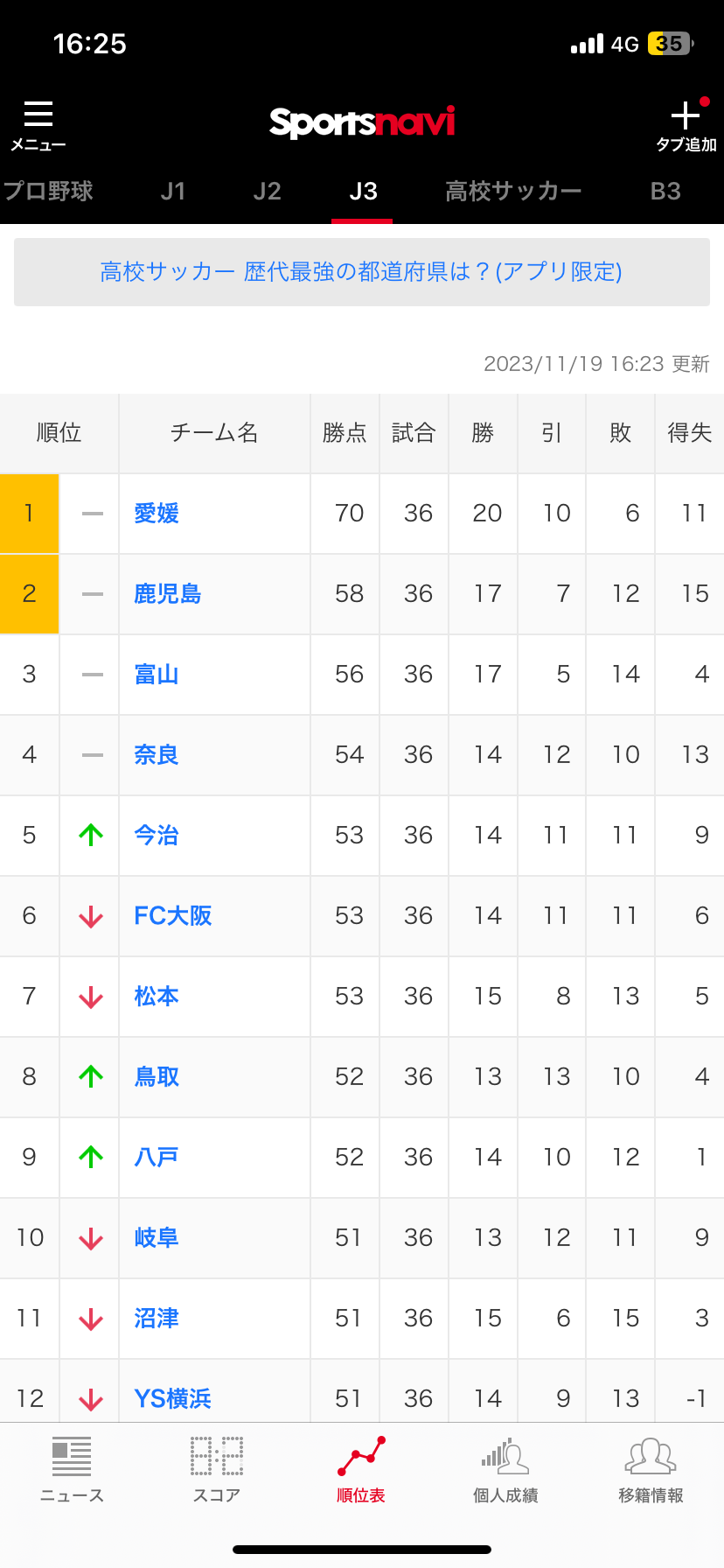
Task: Open the hamburger menu icon
Action: coord(38,115)
